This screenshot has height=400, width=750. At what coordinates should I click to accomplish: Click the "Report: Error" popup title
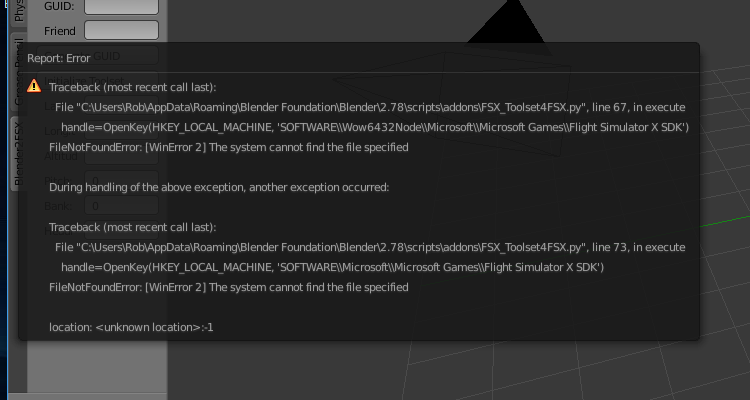[59, 58]
